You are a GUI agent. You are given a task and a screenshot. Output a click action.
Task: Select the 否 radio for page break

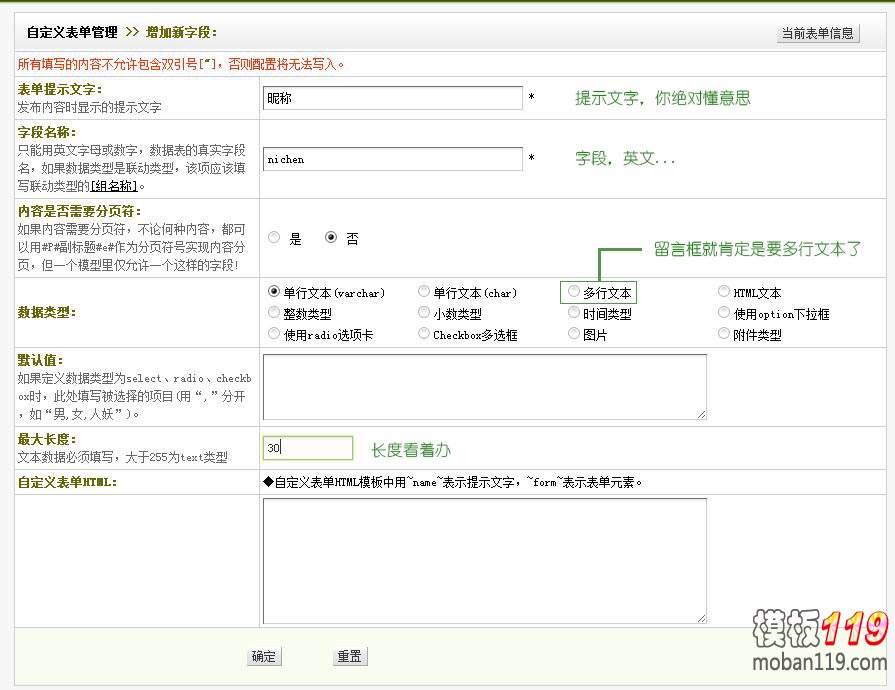[x=330, y=237]
